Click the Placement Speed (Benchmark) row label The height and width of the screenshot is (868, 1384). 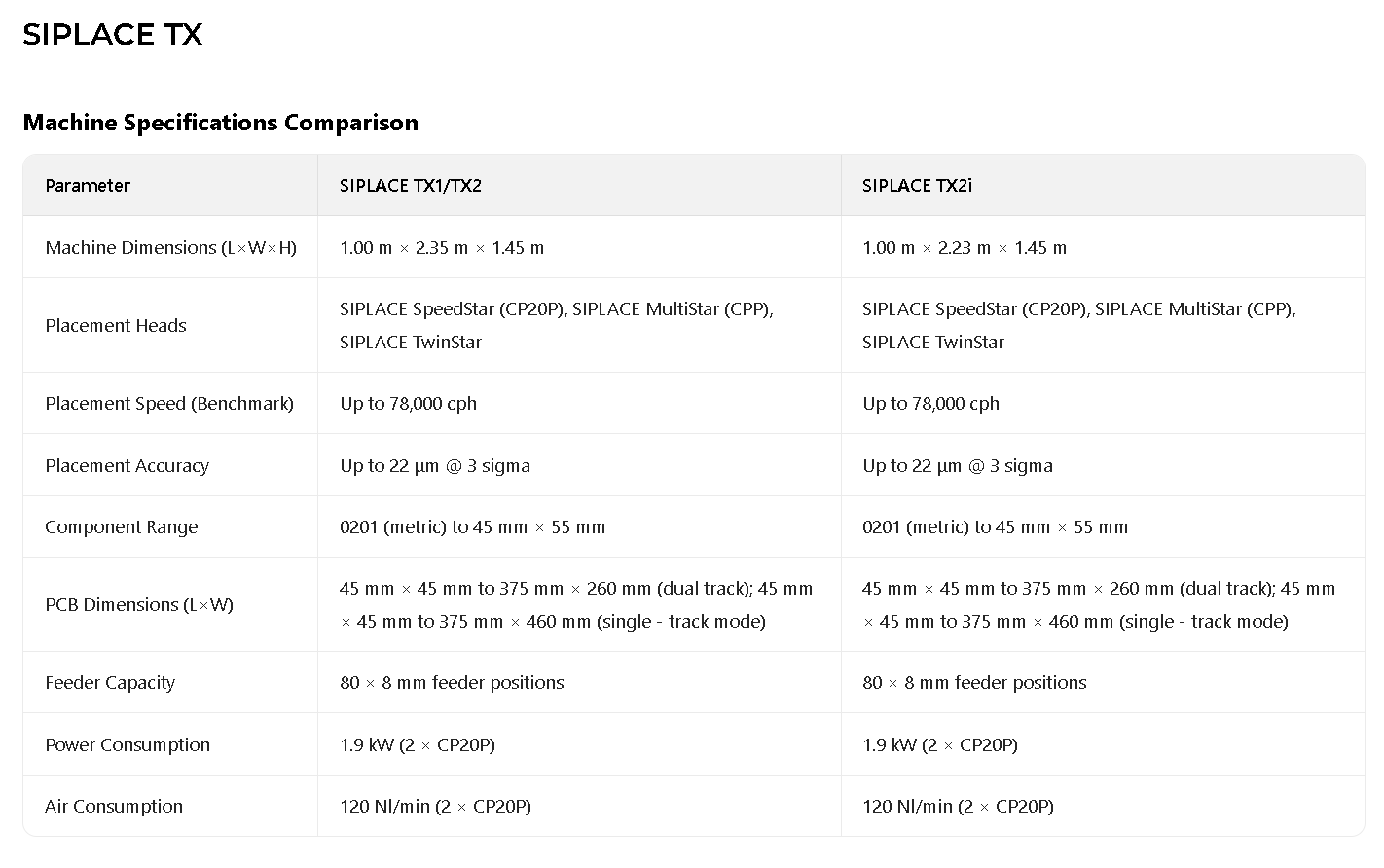coord(169,404)
